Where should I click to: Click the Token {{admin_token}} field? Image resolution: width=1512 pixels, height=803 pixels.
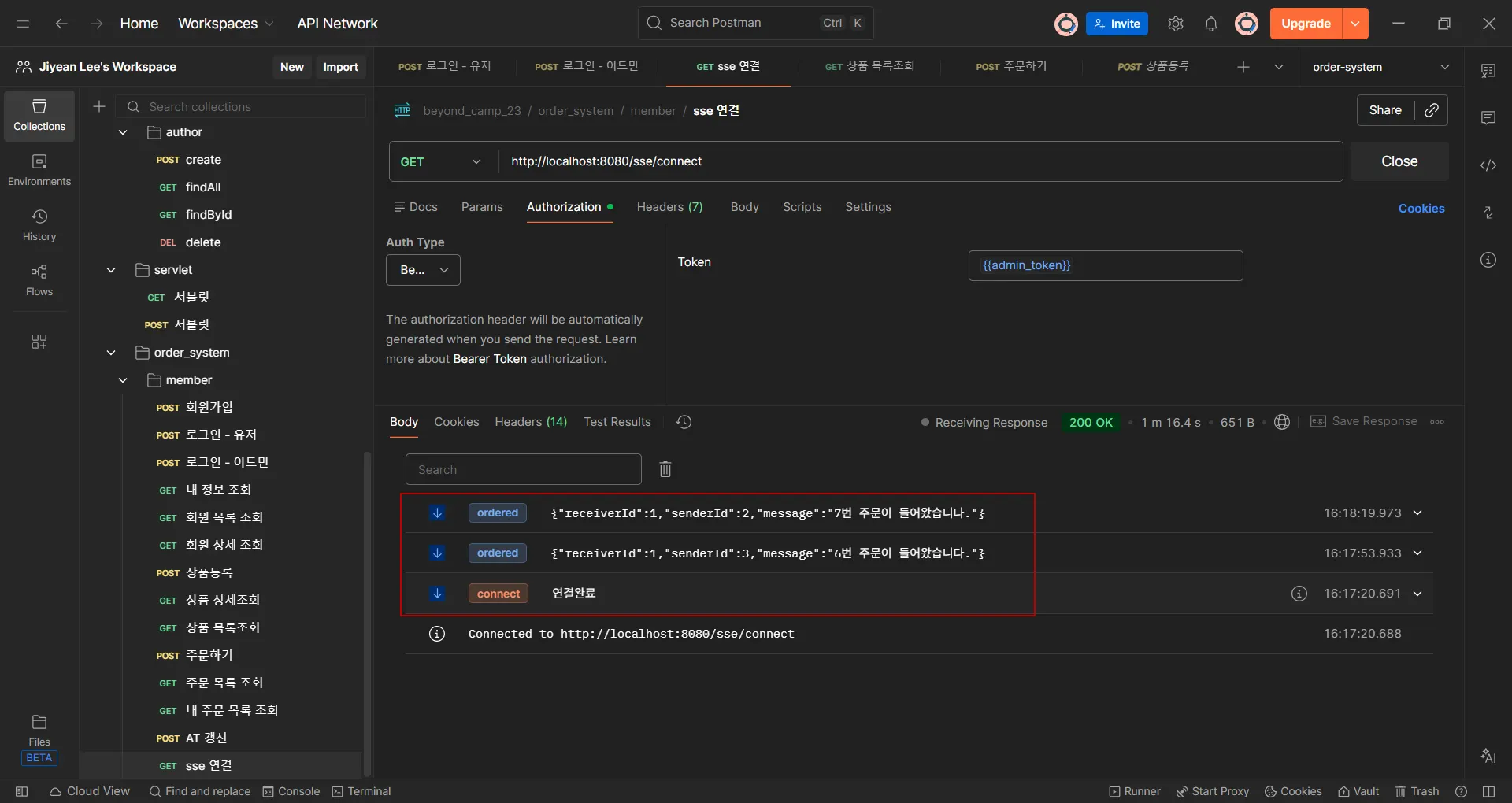(1106, 265)
